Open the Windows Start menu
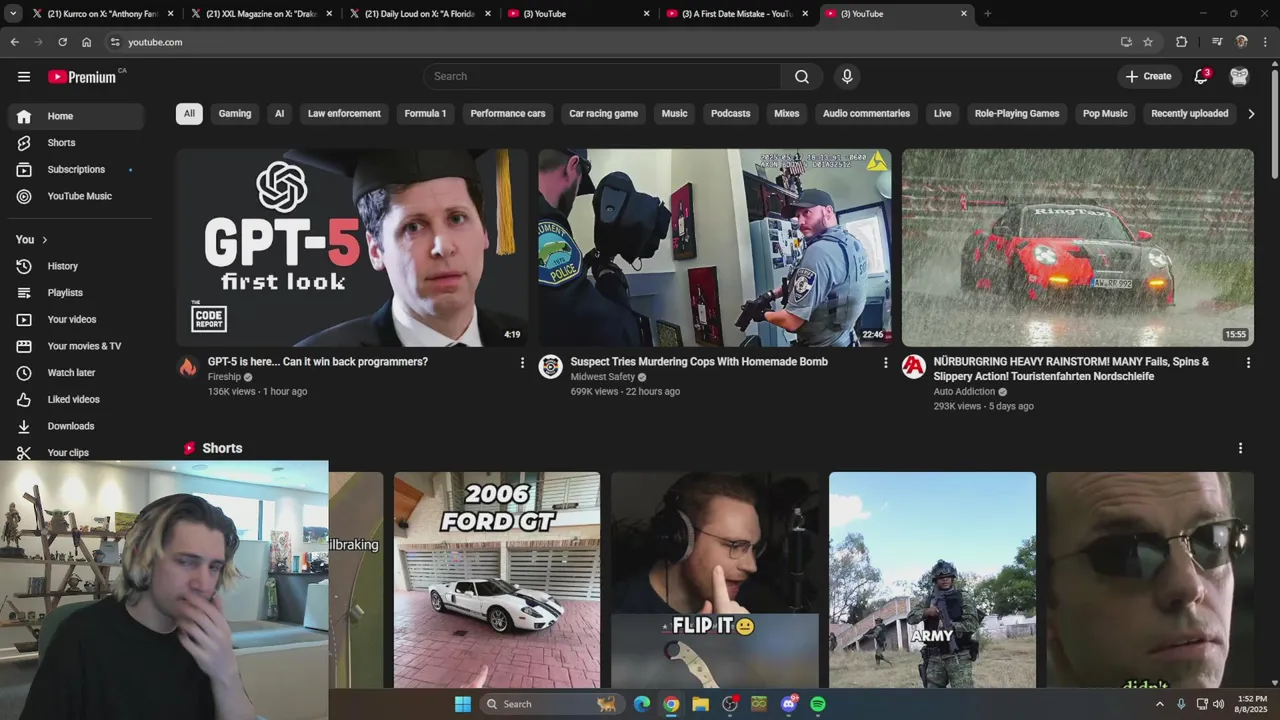1280x720 pixels. pos(463,704)
